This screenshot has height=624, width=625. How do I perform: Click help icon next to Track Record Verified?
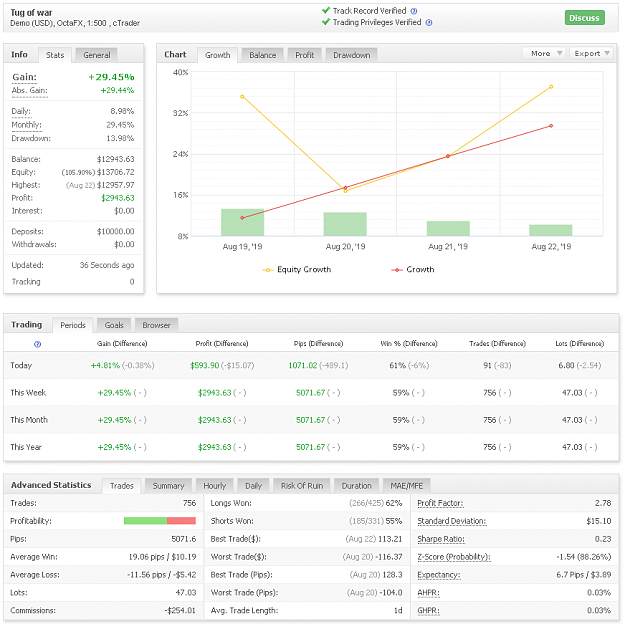point(414,11)
